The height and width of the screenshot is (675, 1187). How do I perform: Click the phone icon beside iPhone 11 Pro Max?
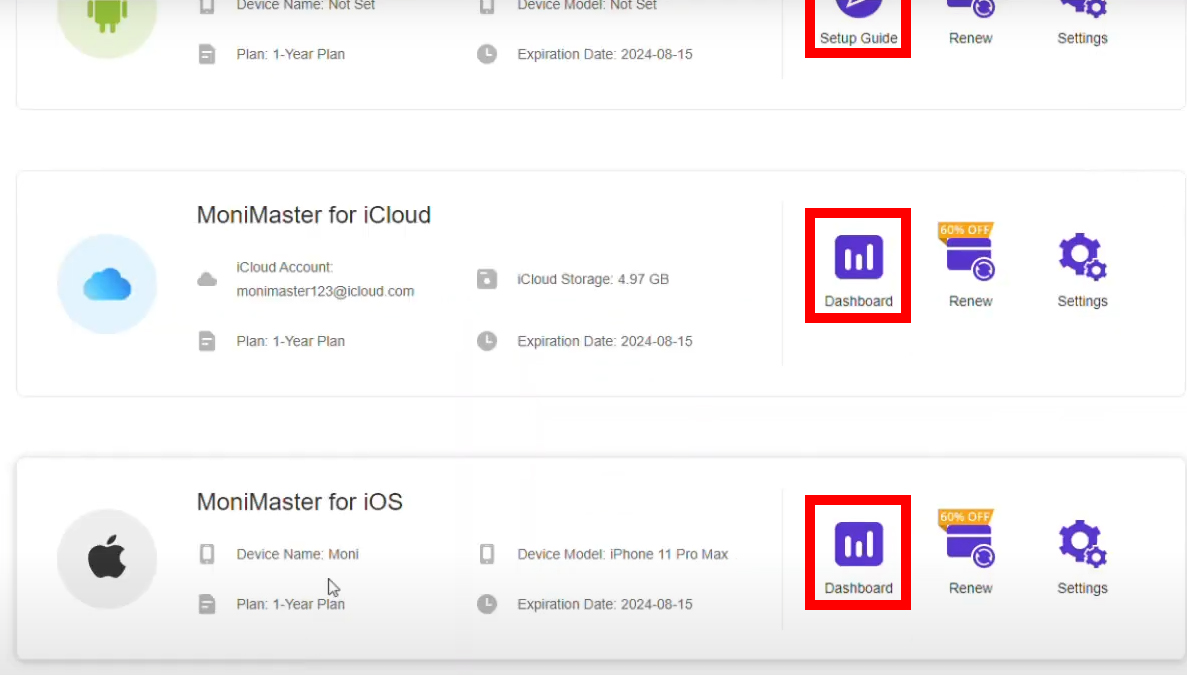(487, 554)
